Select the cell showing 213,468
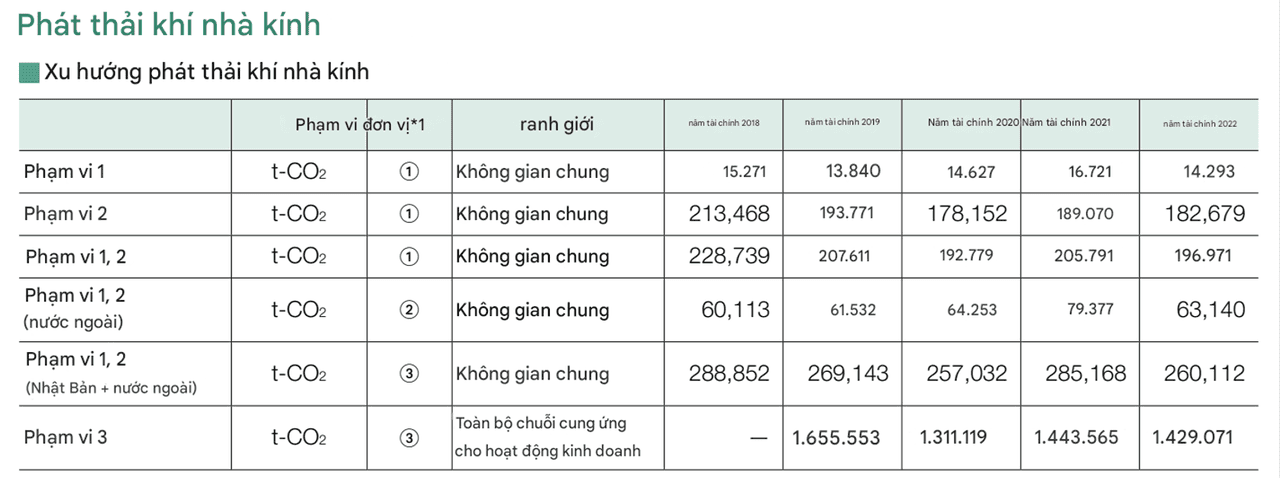Image resolution: width=1280 pixels, height=478 pixels. (729, 214)
